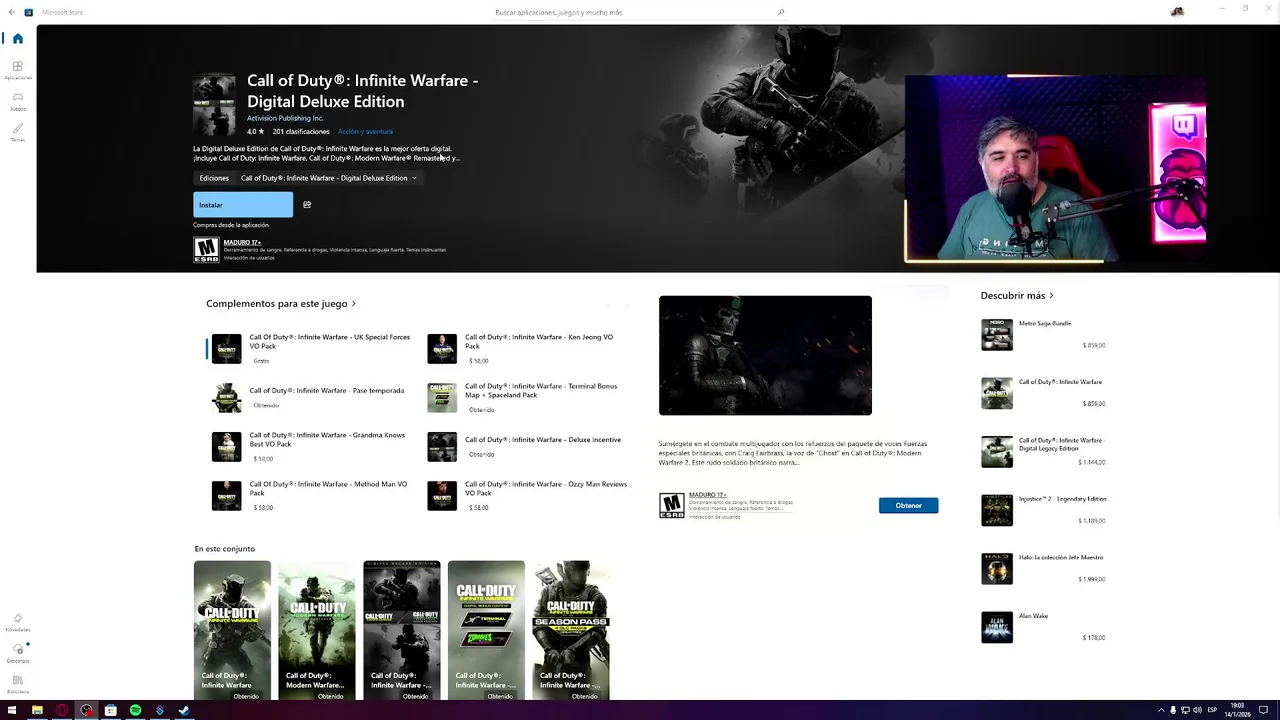This screenshot has width=1280, height=720.
Task: Click the ESRB badge beside Obtener
Action: 671,505
